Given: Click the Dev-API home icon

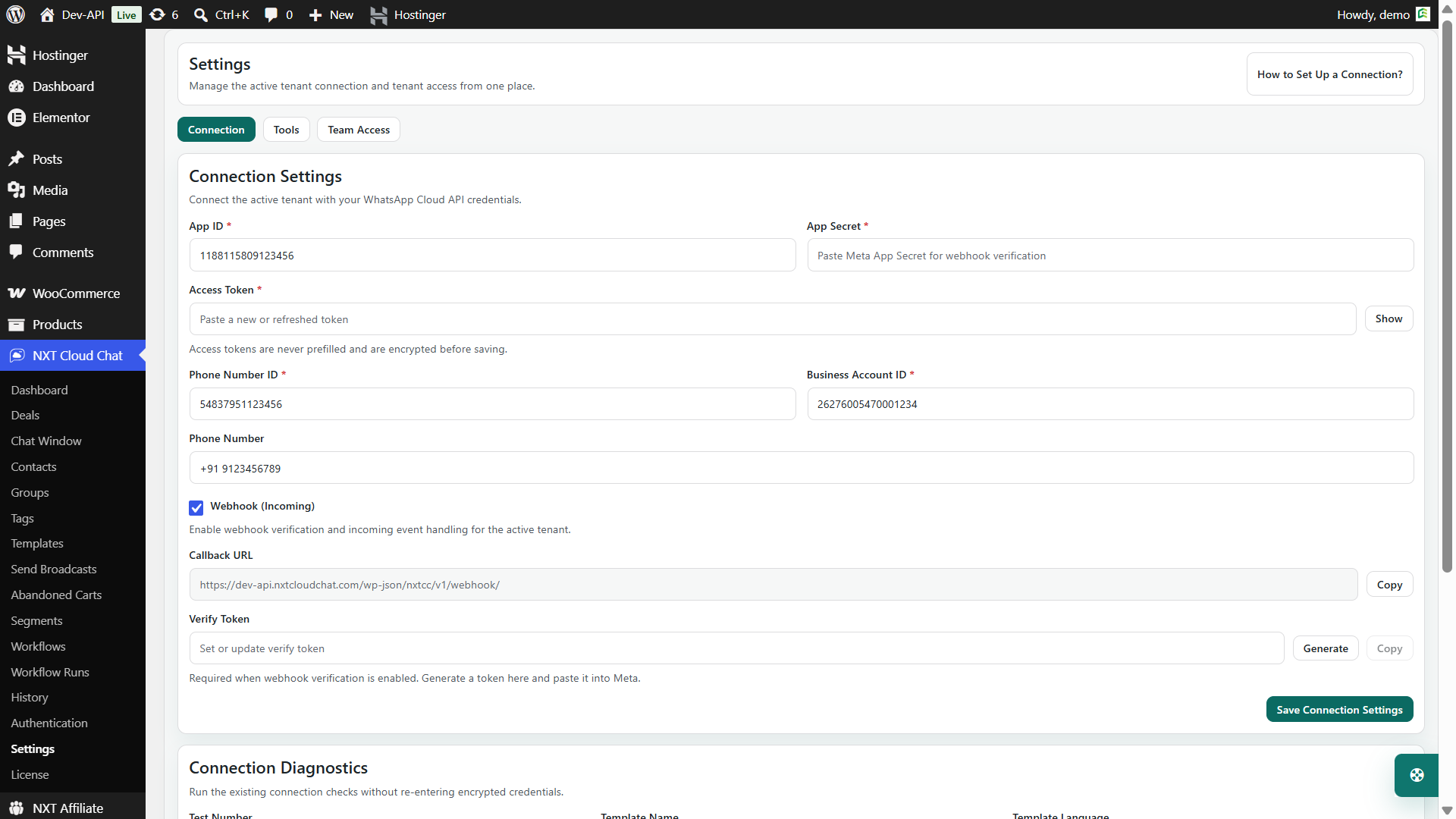Looking at the screenshot, I should (47, 14).
